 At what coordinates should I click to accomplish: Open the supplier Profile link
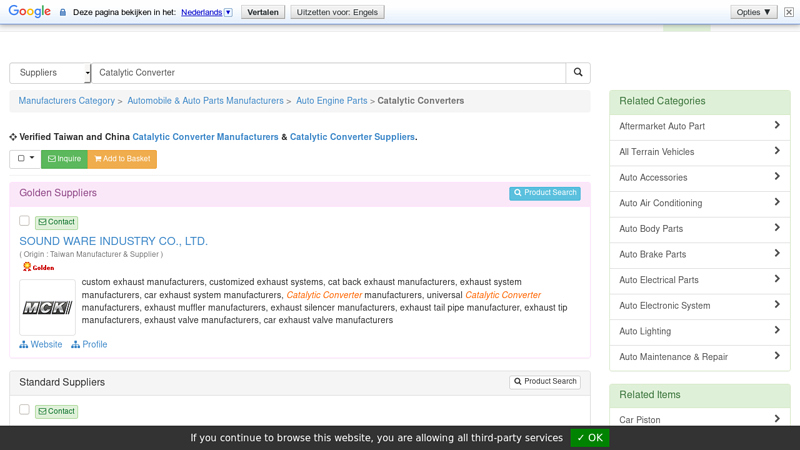tap(89, 345)
